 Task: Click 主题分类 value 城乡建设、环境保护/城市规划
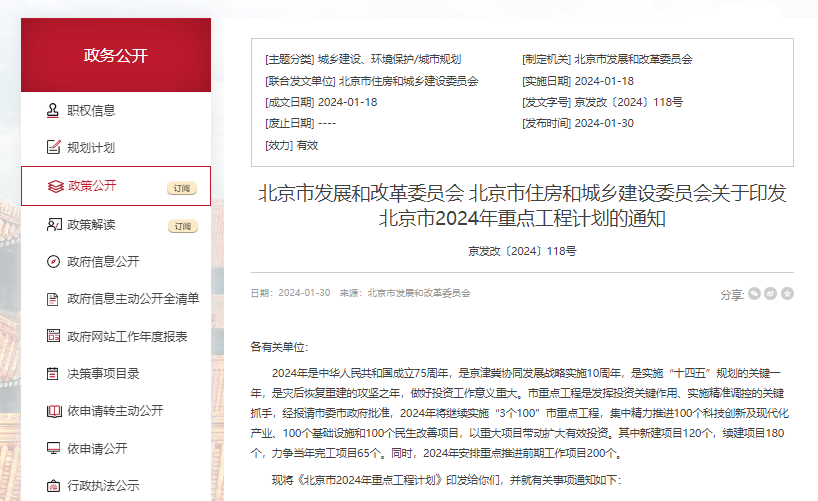(x=389, y=59)
